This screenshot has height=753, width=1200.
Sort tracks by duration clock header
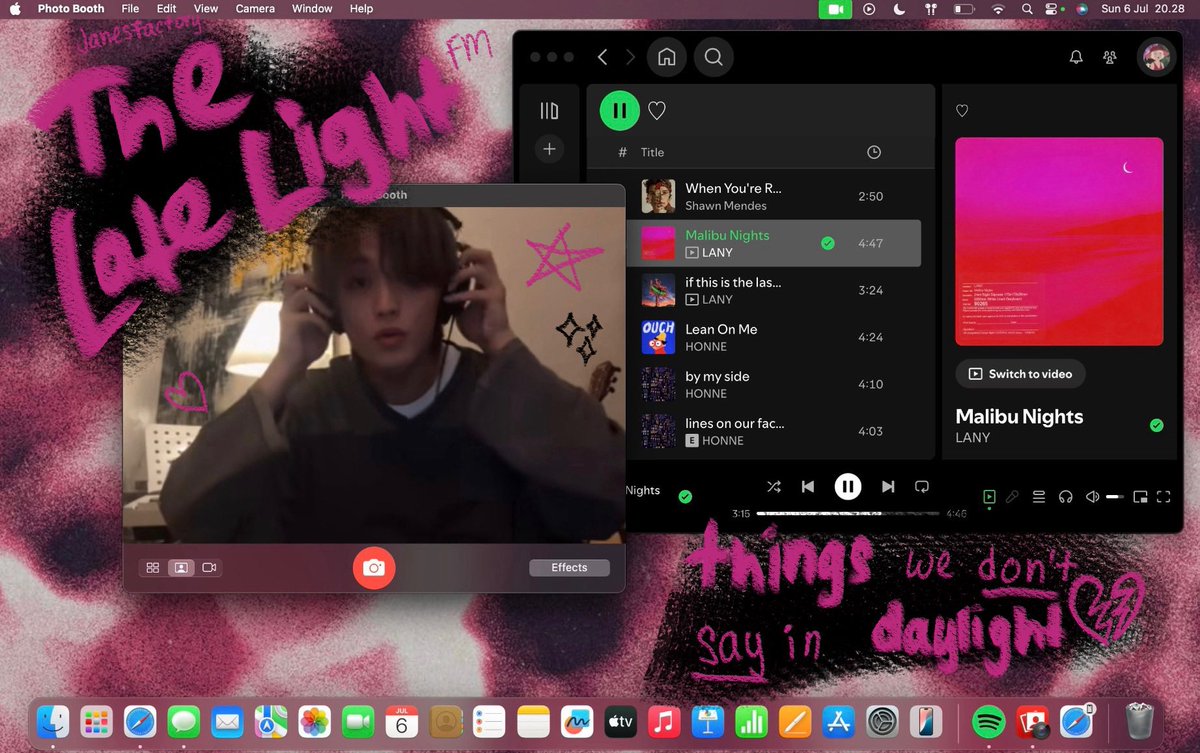pos(873,152)
